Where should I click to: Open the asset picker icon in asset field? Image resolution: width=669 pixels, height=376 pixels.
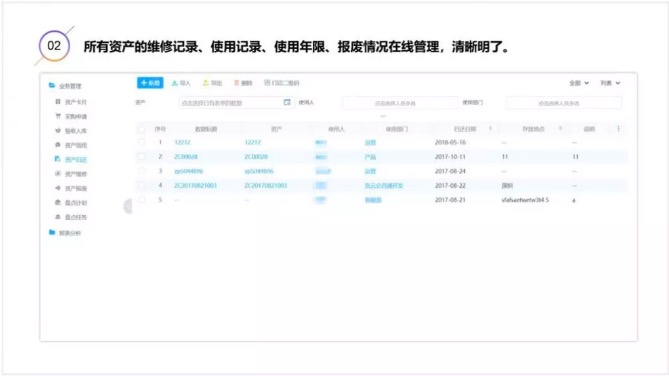click(x=287, y=102)
